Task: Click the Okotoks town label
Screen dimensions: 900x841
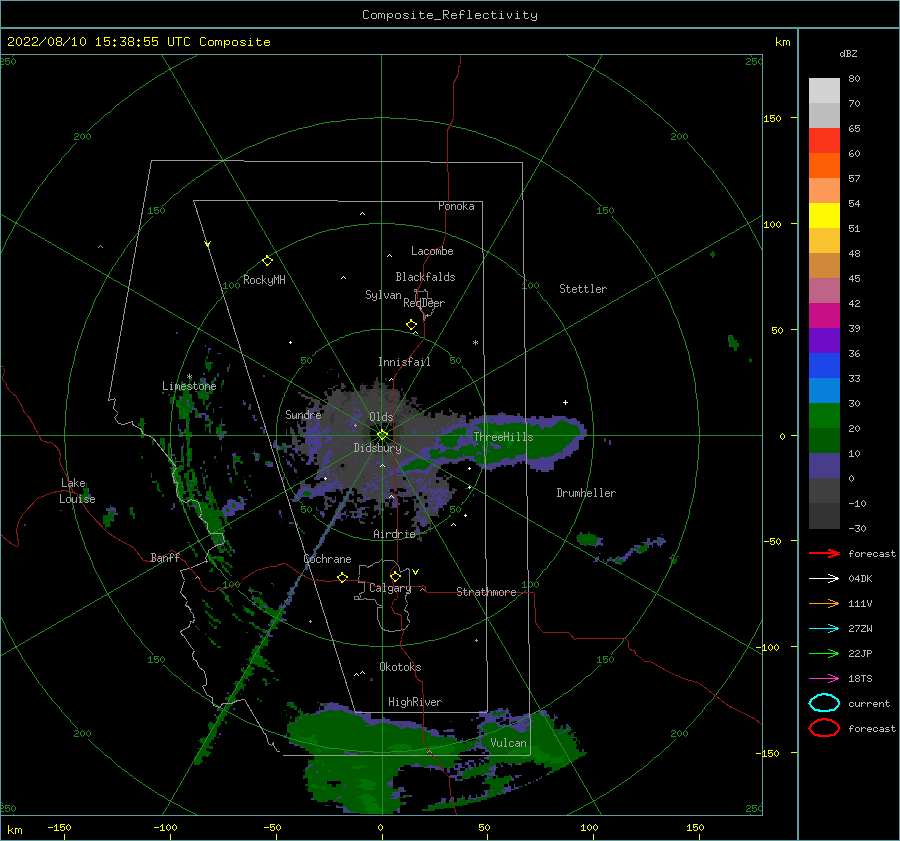Action: click(400, 667)
